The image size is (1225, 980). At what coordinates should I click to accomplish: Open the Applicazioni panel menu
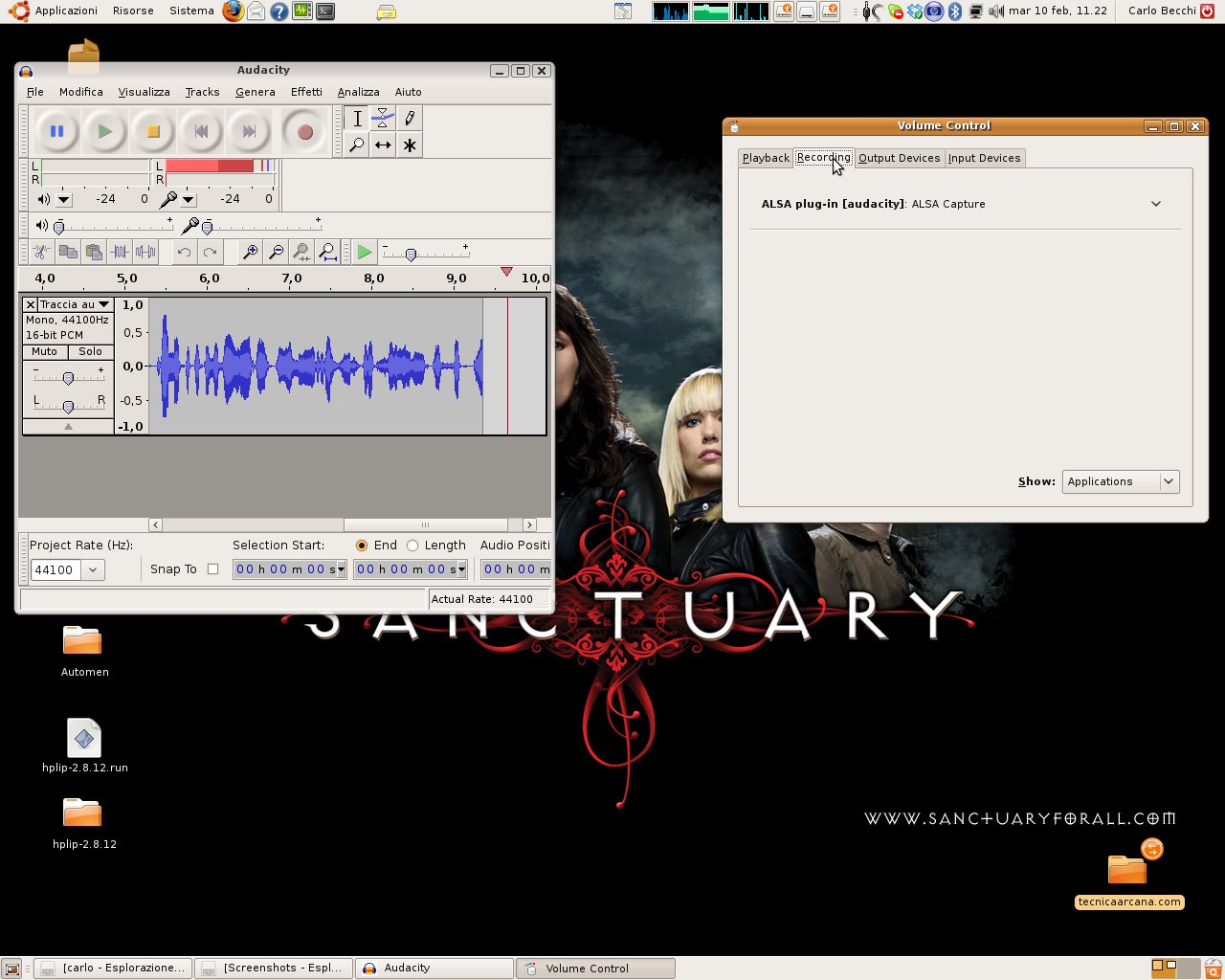[x=66, y=11]
